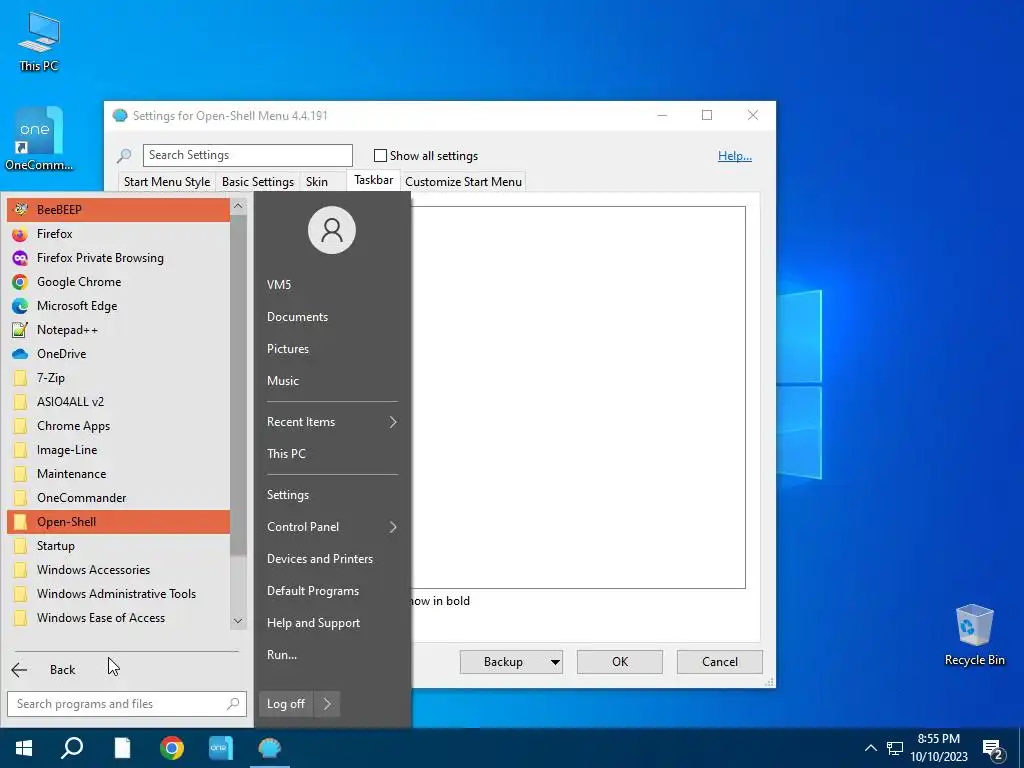Launch Google Chrome from the start menu list
Image resolution: width=1024 pixels, height=768 pixels.
[x=118, y=282]
